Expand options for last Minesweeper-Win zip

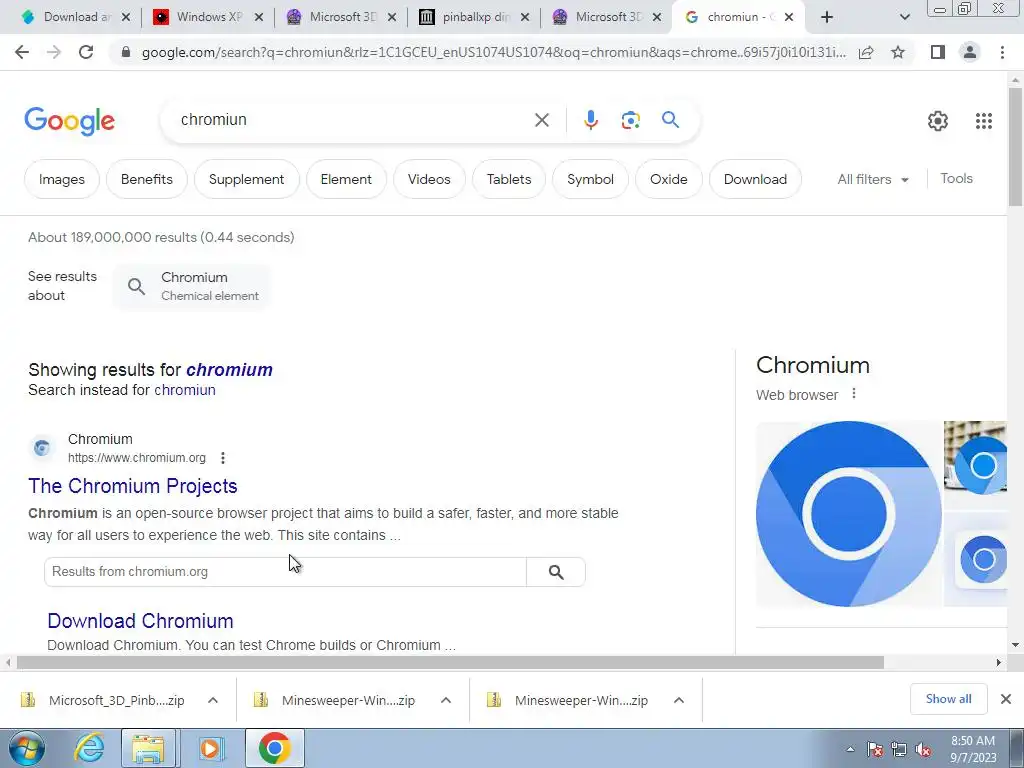pos(679,700)
